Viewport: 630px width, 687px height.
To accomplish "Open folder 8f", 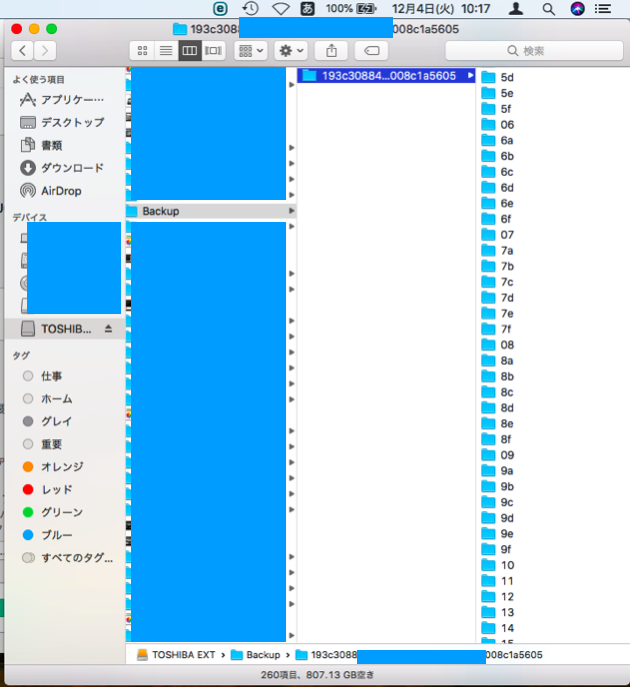I will coord(496,439).
